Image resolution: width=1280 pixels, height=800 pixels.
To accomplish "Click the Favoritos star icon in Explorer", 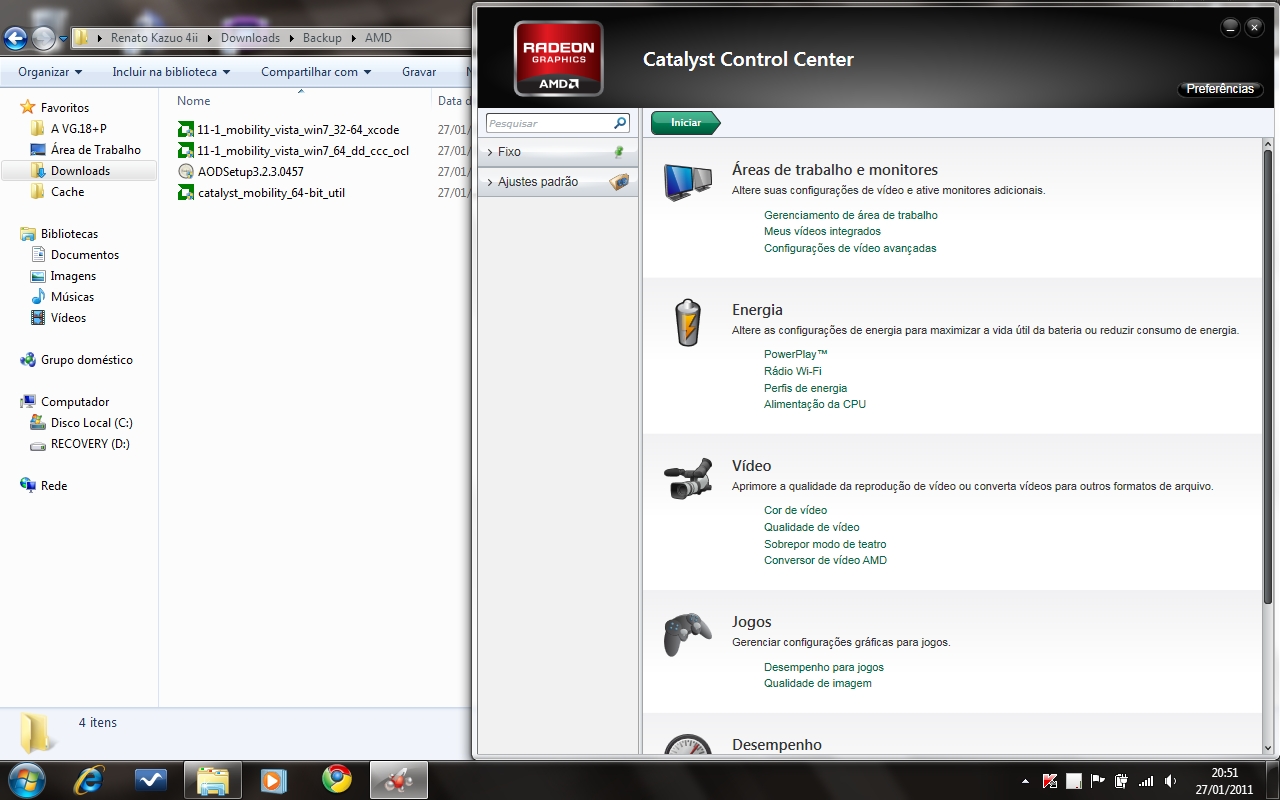I will coord(27,107).
